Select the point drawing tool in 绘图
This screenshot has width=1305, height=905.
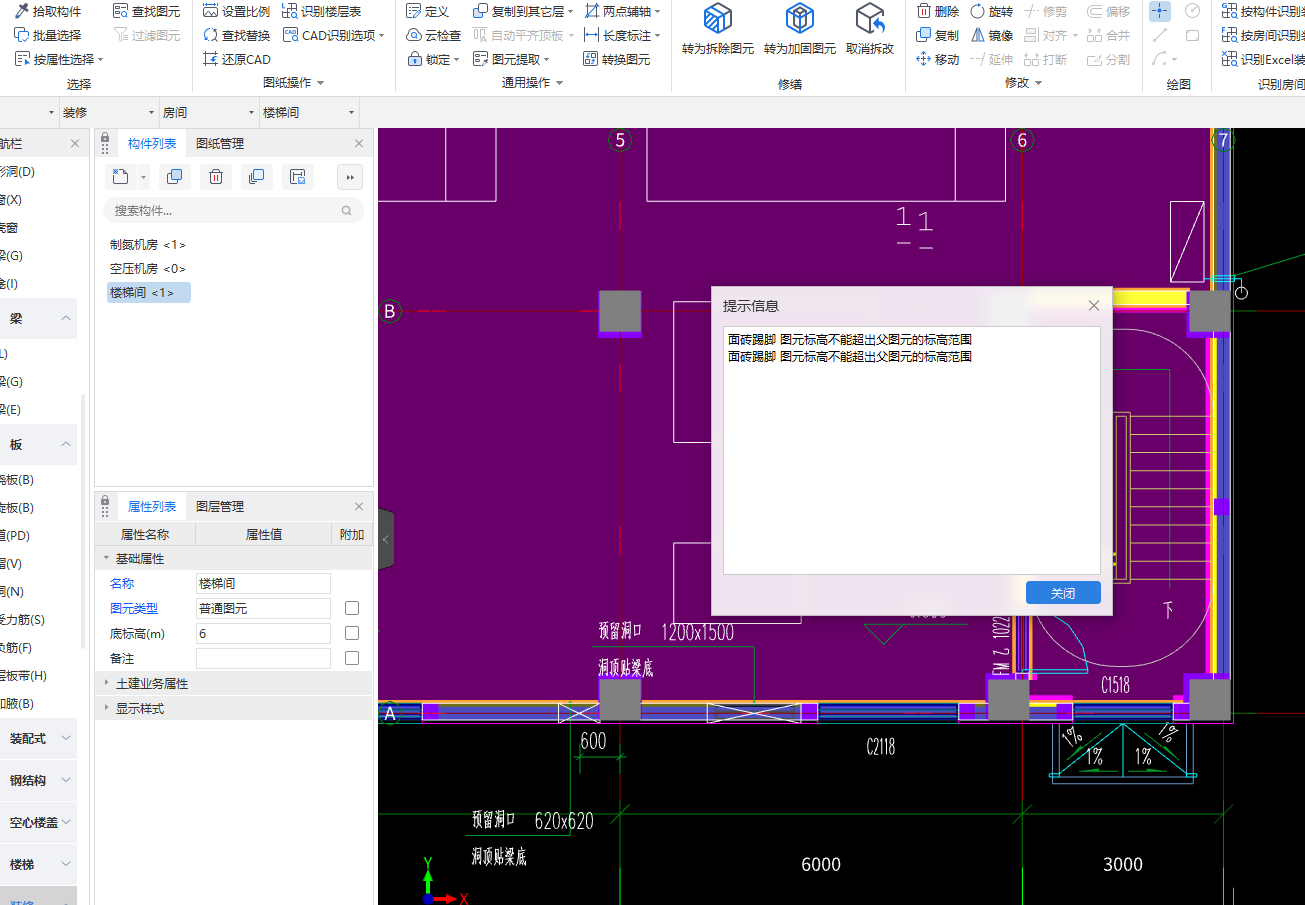point(1160,11)
